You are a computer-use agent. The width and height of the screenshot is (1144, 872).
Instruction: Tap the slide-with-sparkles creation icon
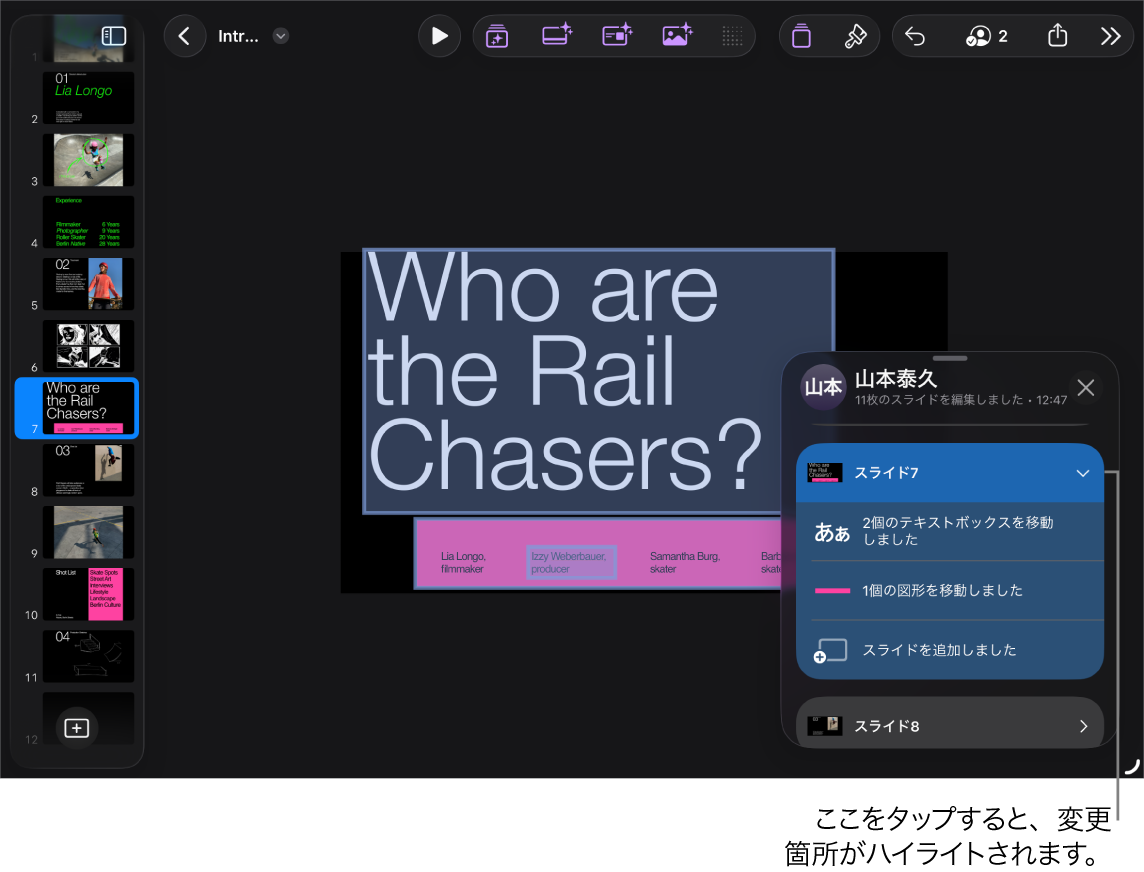tap(557, 36)
